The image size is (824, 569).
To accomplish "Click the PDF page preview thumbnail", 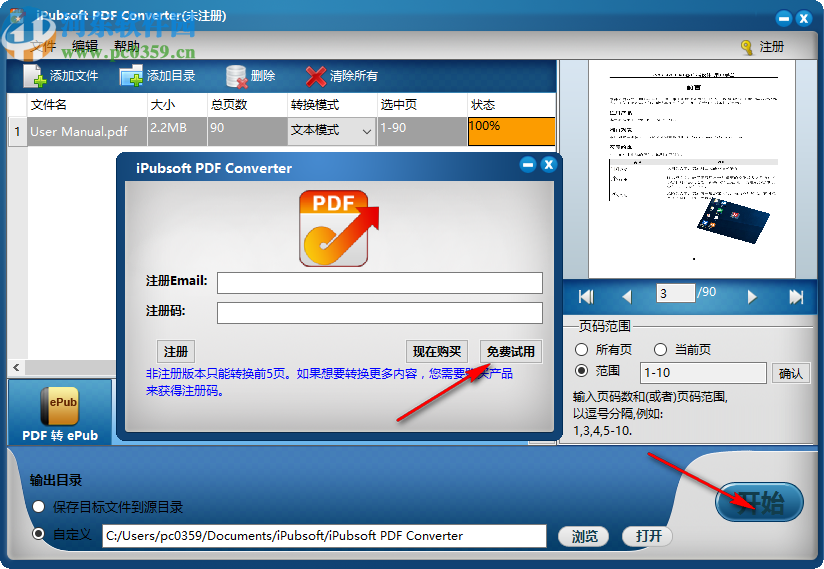I will point(692,169).
